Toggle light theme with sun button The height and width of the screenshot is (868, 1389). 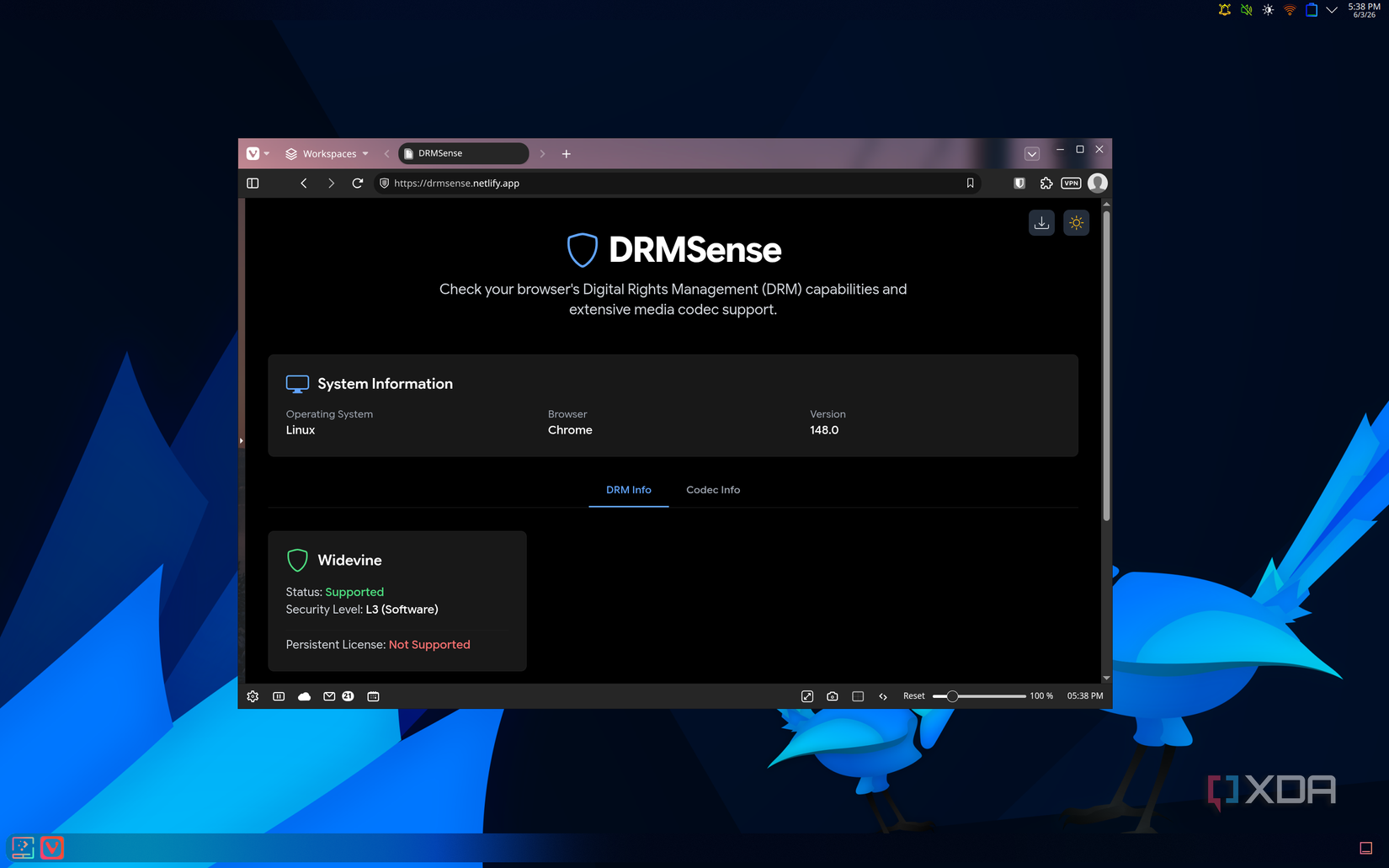[x=1076, y=223]
